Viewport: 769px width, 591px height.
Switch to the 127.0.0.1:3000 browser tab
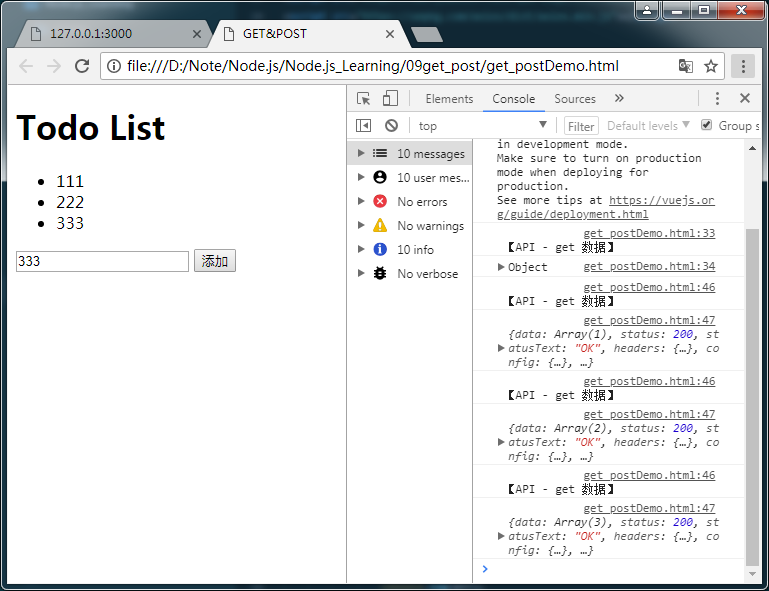[x=113, y=34]
